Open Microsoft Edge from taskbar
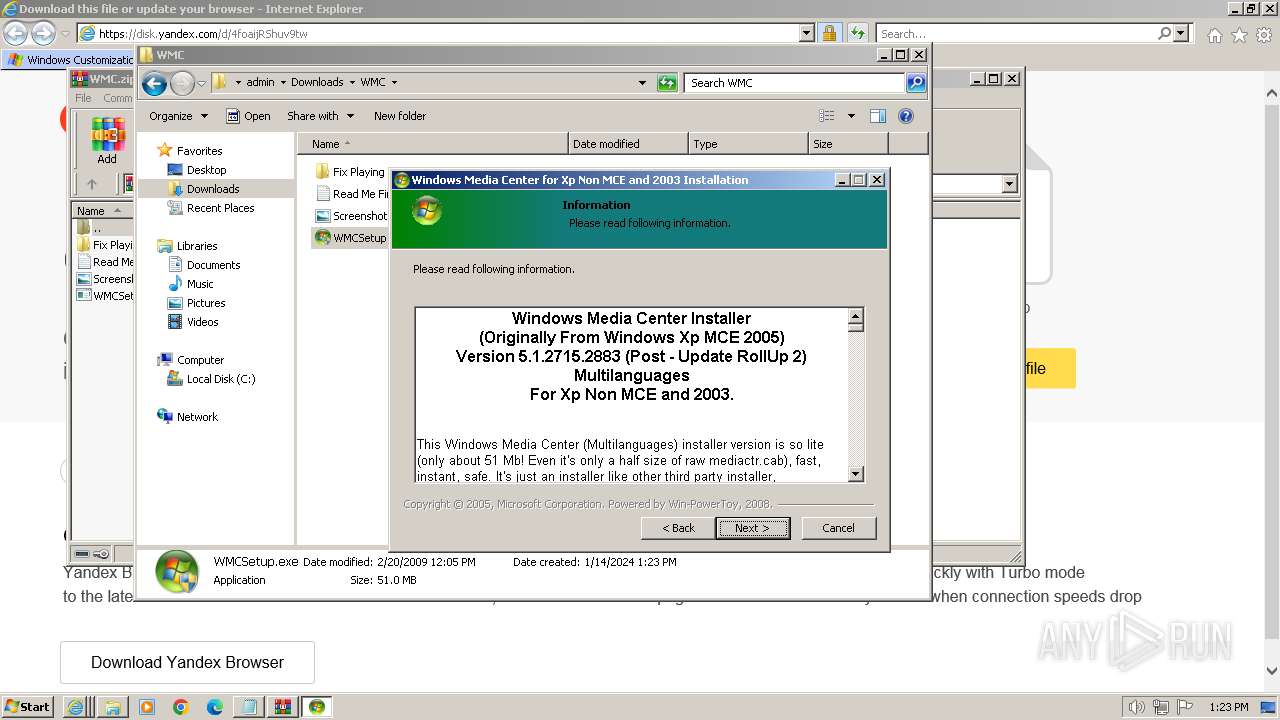 tap(214, 707)
